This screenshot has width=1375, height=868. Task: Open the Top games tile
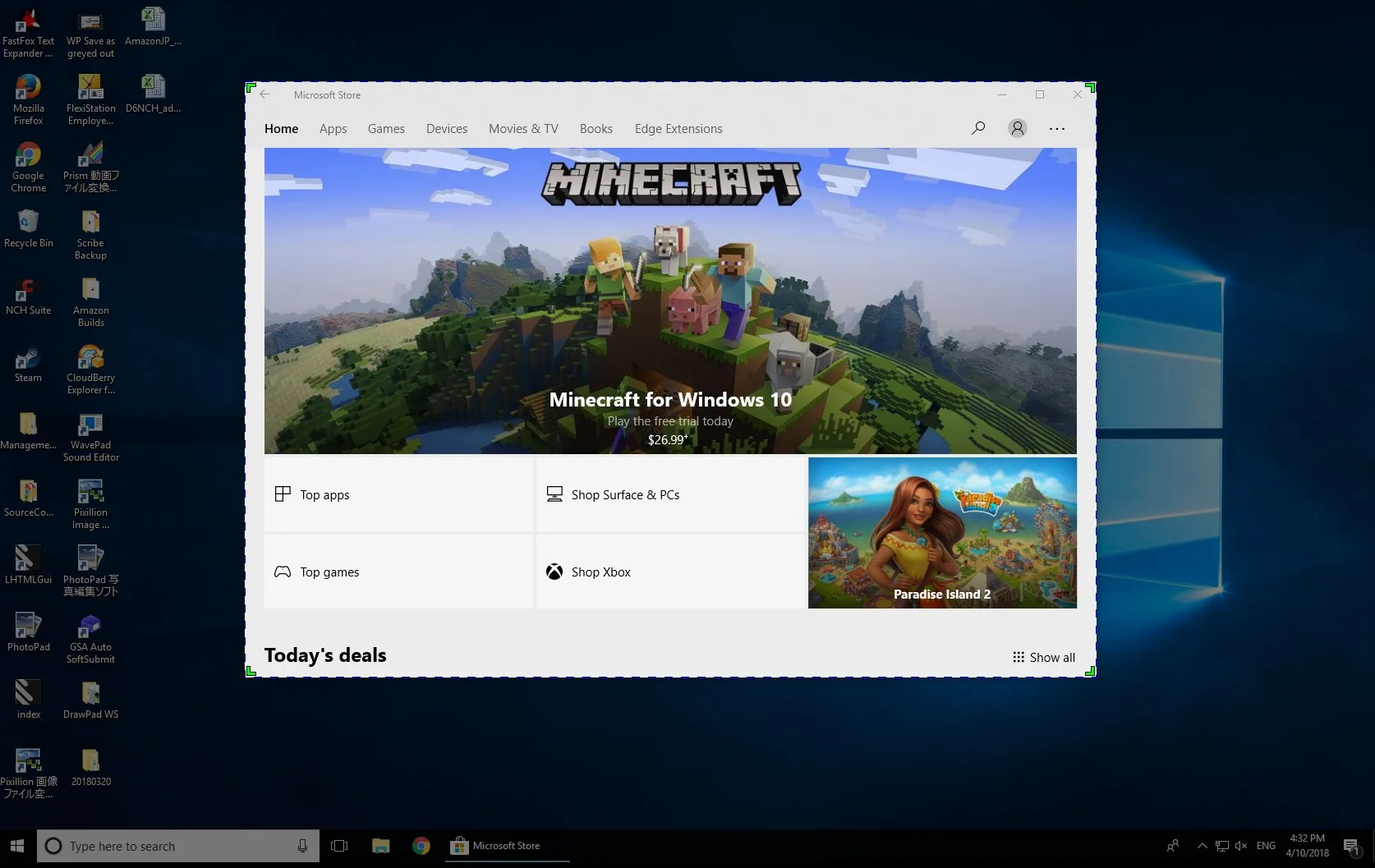point(398,572)
